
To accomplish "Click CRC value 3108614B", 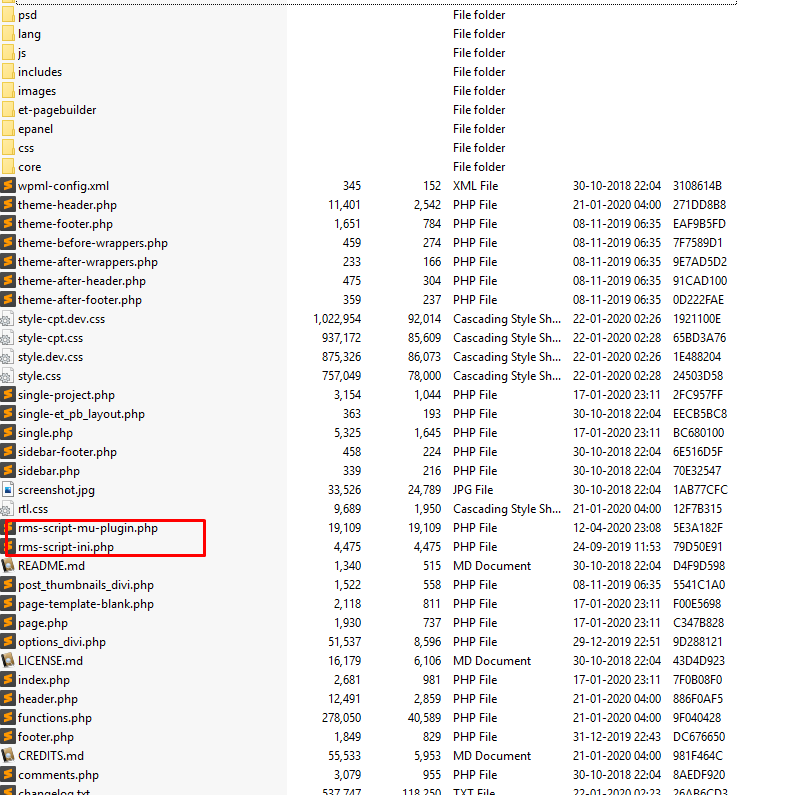I will 697,186.
